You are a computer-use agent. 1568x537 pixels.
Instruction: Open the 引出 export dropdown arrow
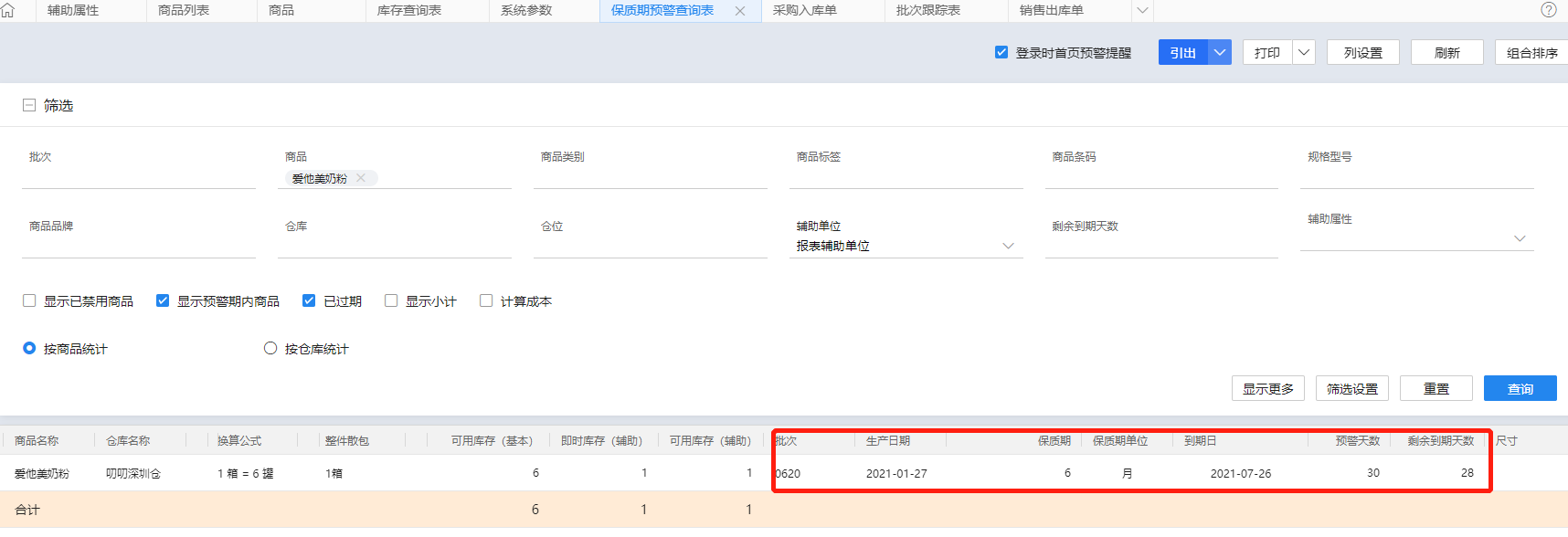click(1220, 53)
